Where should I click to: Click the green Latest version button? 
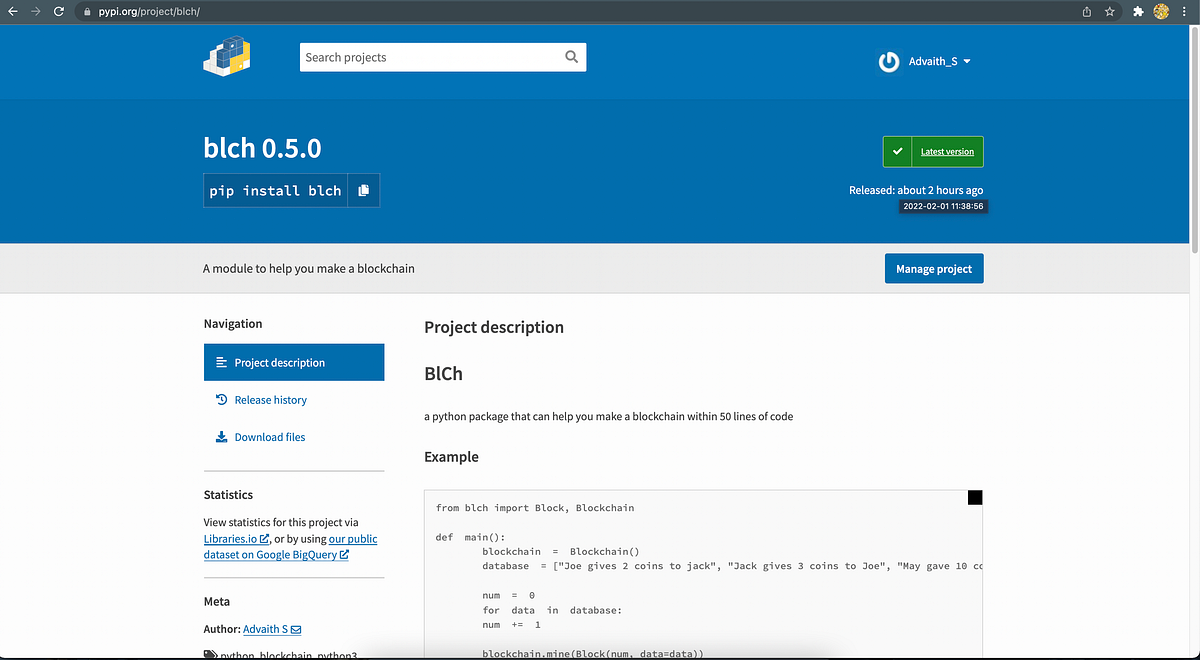[946, 152]
